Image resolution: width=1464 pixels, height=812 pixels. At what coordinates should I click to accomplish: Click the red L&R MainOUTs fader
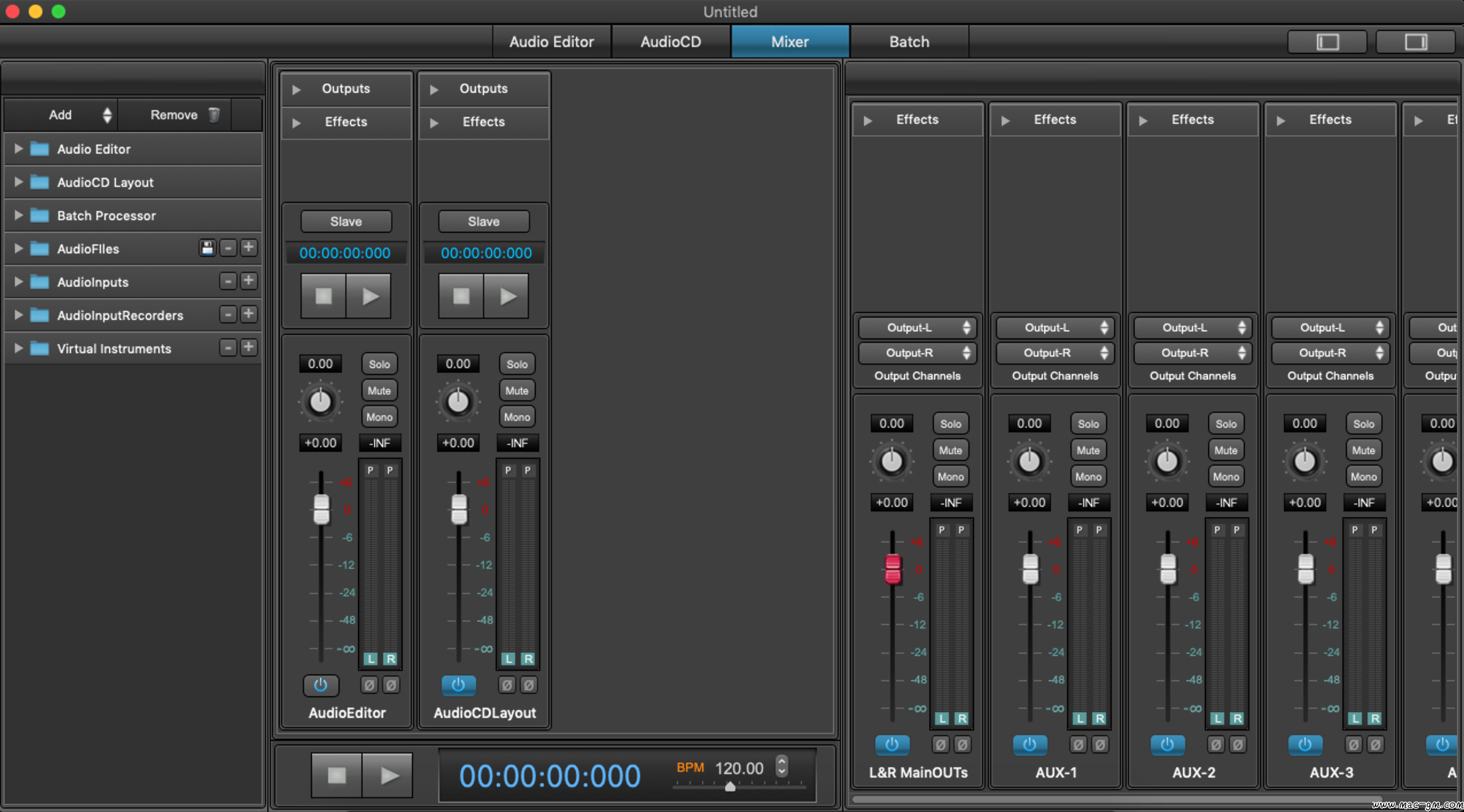click(x=892, y=569)
